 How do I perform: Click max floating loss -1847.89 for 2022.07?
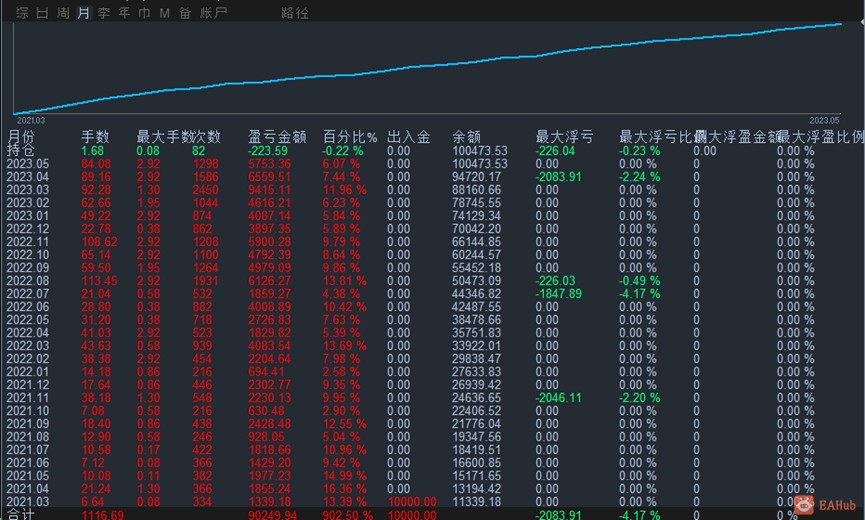pos(558,294)
